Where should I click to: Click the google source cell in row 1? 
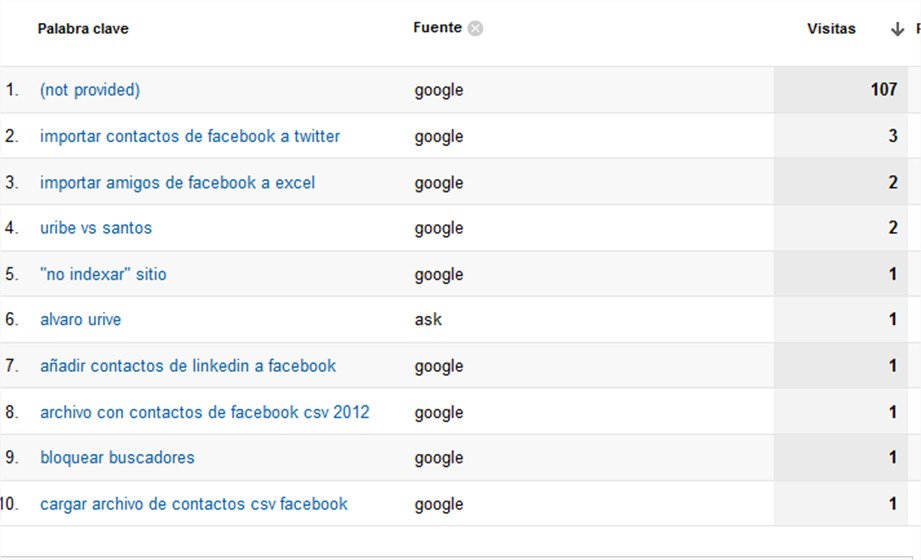tap(439, 90)
